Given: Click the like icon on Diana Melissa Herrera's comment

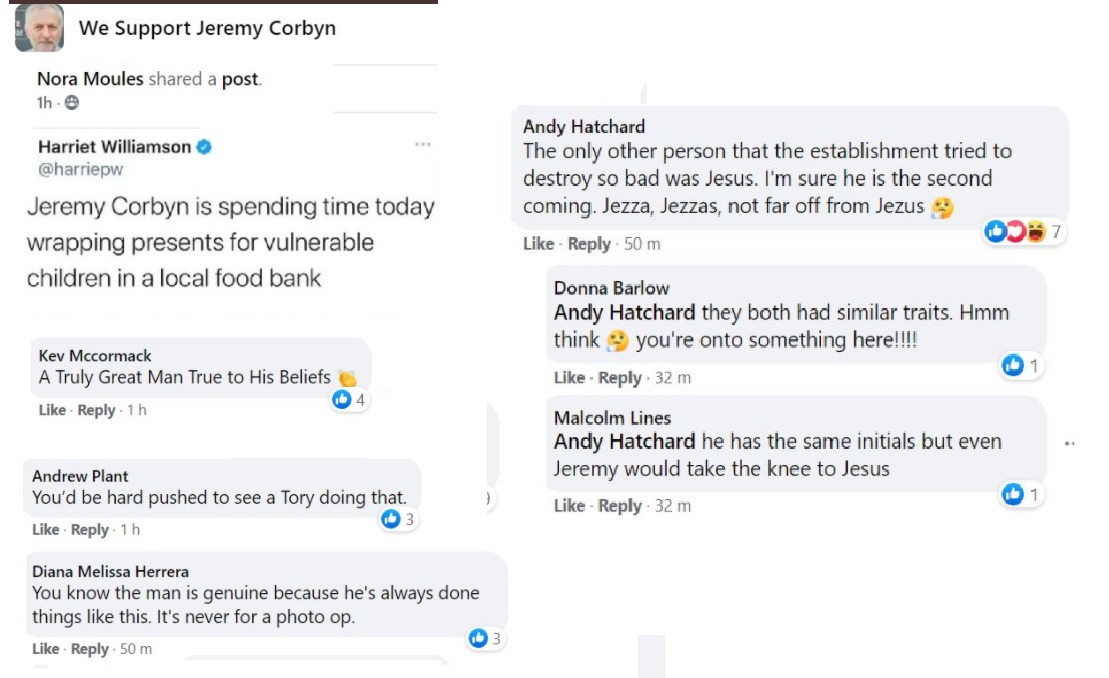Looking at the screenshot, I should (x=478, y=638).
